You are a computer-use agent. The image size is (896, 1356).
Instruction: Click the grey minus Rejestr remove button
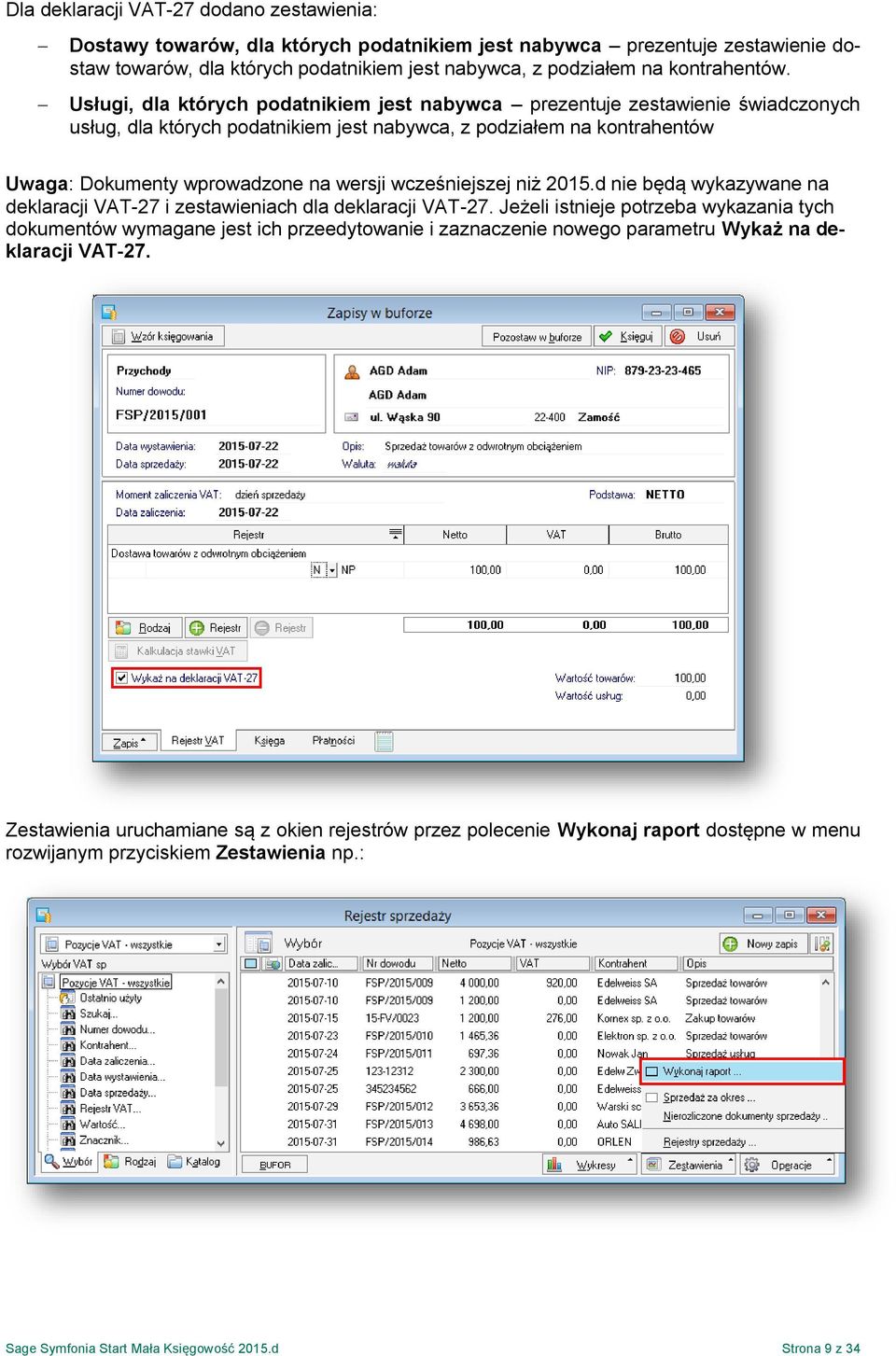281,628
